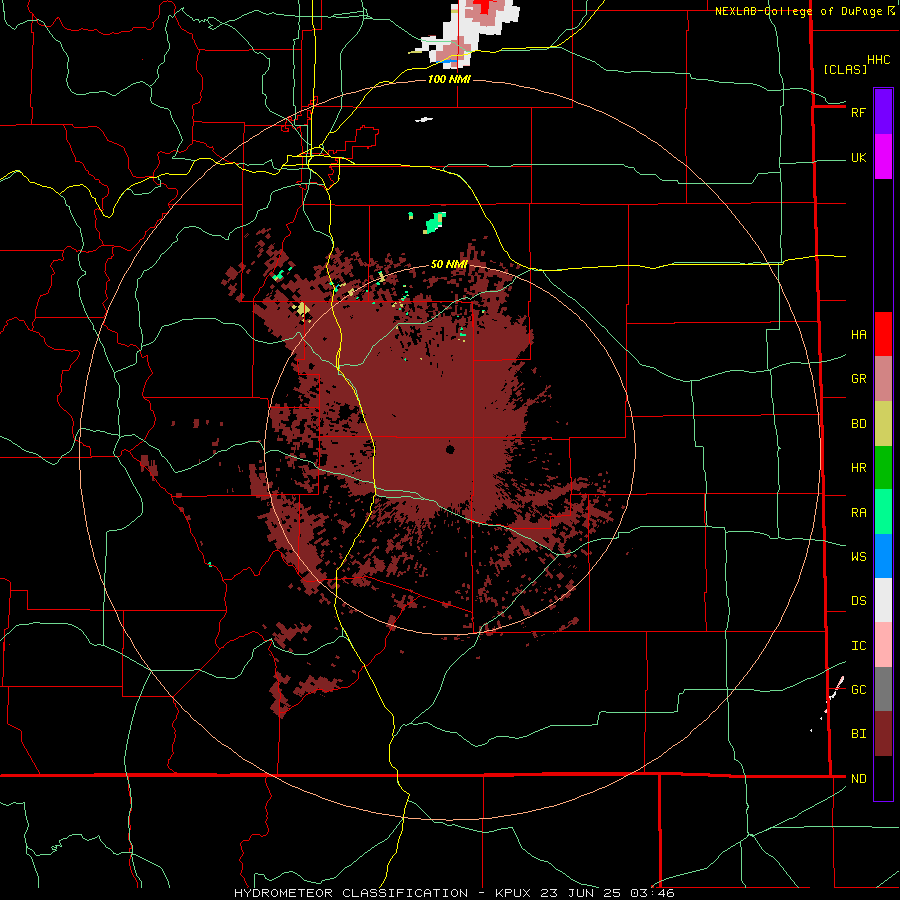The height and width of the screenshot is (900, 900).
Task: Click the DS white legend swatch
Action: tap(883, 600)
